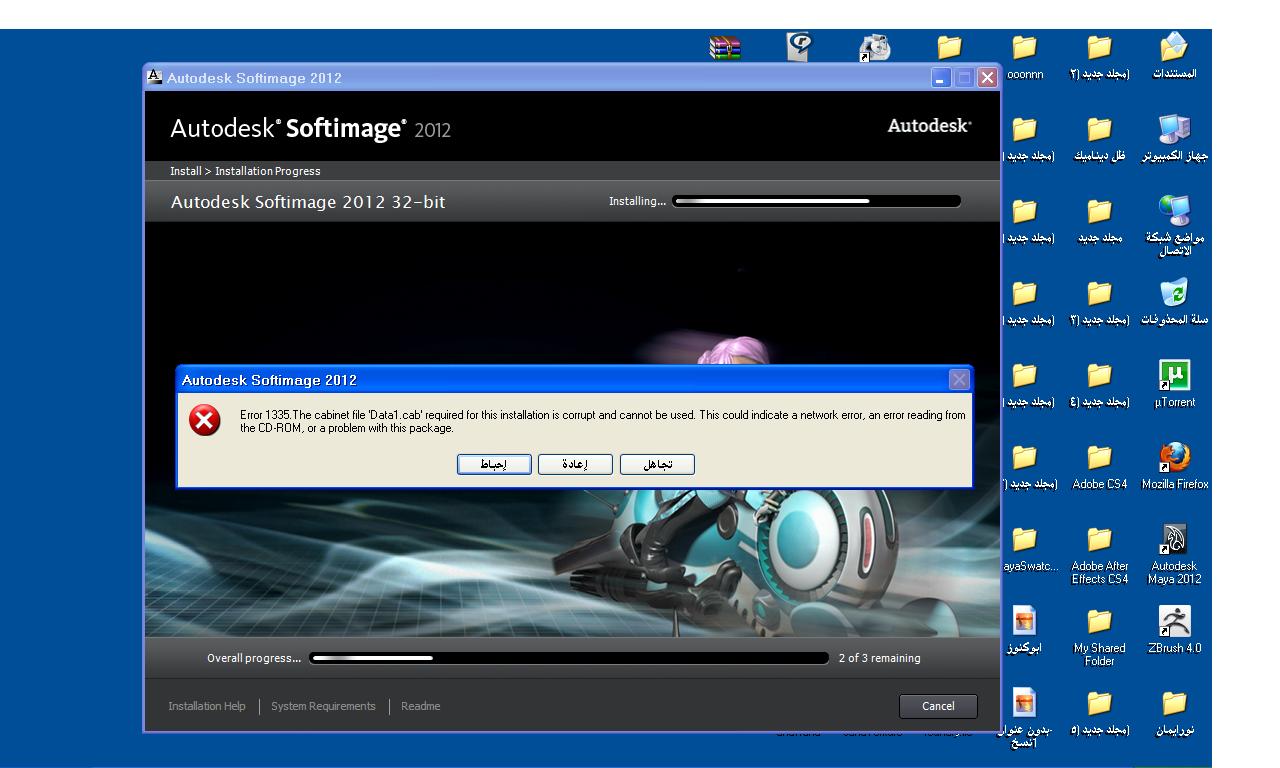1280x768 pixels.
Task: Select the 'مجلد جديد (٤)' folder
Action: pos(1099,385)
